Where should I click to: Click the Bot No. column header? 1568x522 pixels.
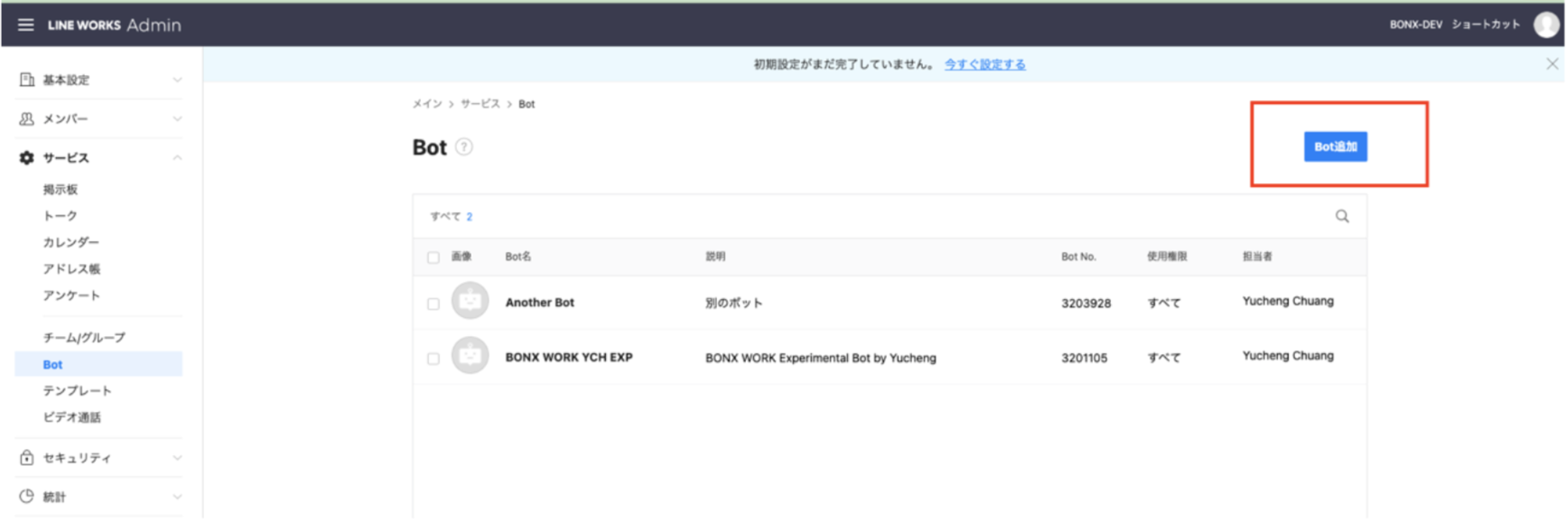click(1078, 256)
